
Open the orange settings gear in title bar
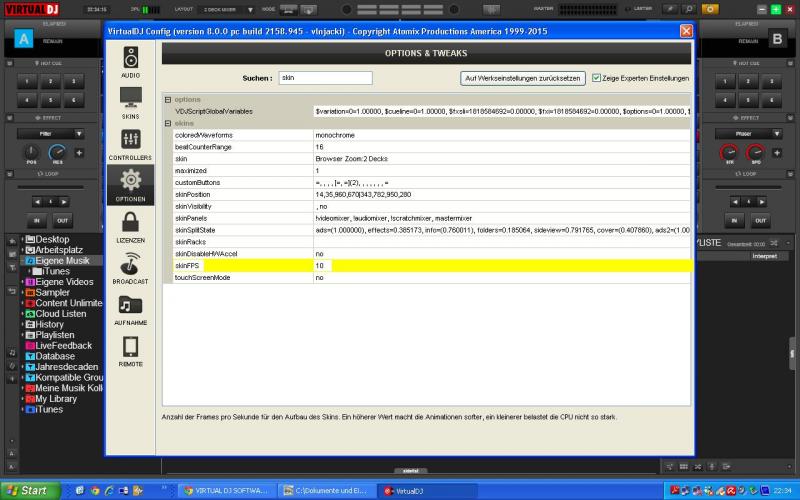tap(710, 9)
